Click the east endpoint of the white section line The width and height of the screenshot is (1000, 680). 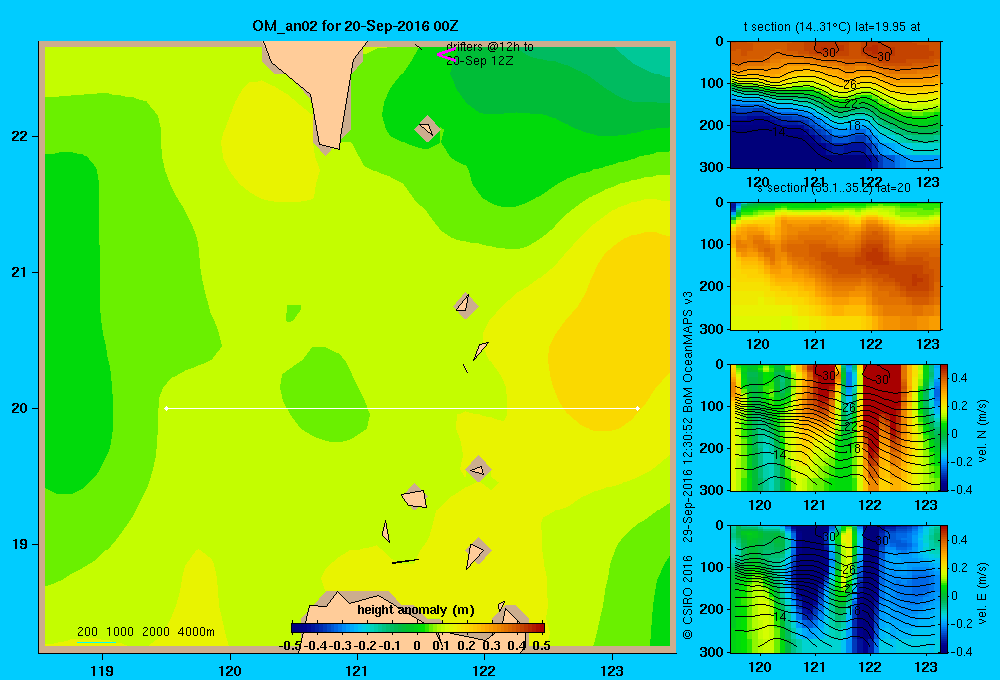638,408
